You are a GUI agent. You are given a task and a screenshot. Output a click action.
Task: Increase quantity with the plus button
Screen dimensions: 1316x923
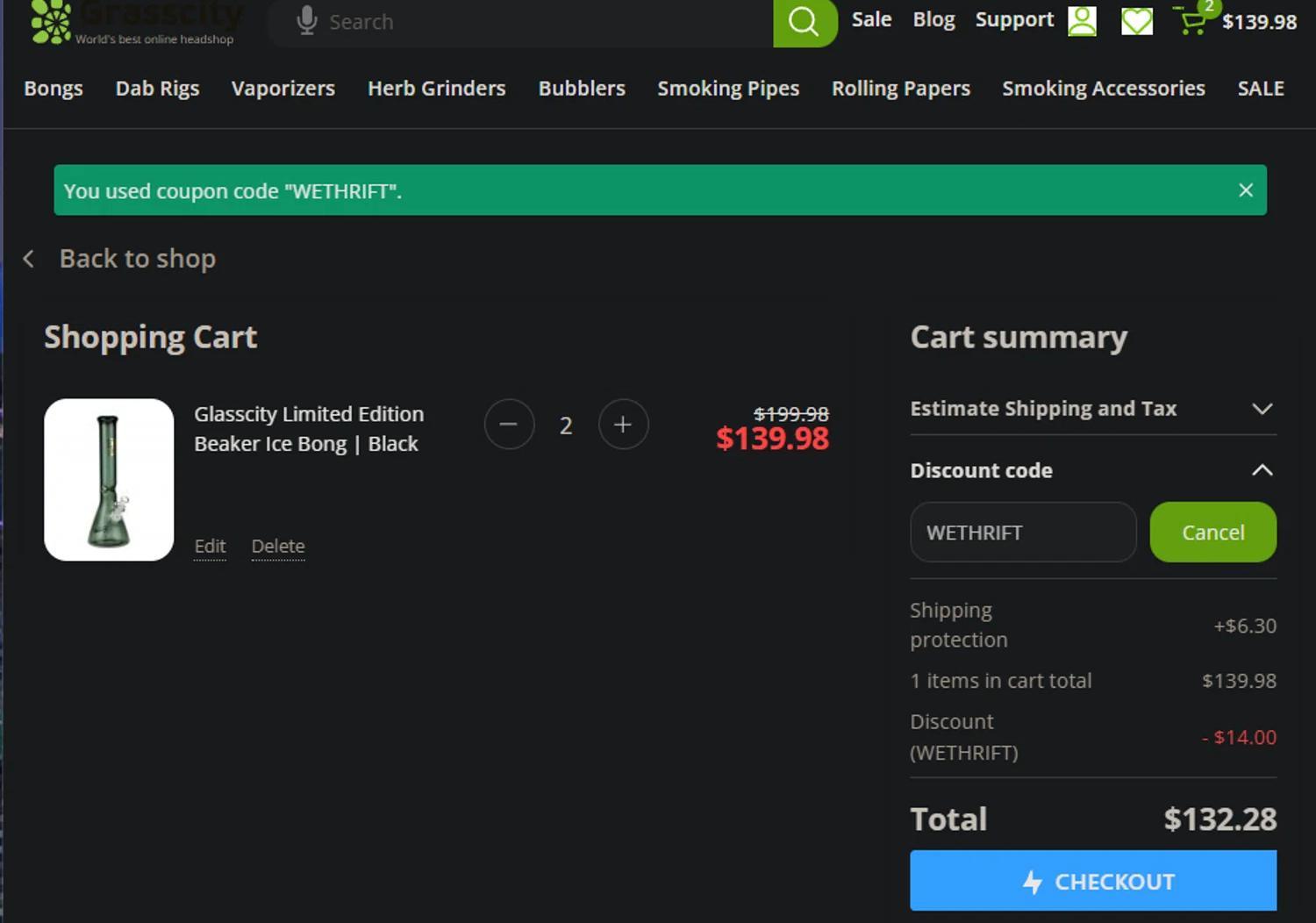623,425
